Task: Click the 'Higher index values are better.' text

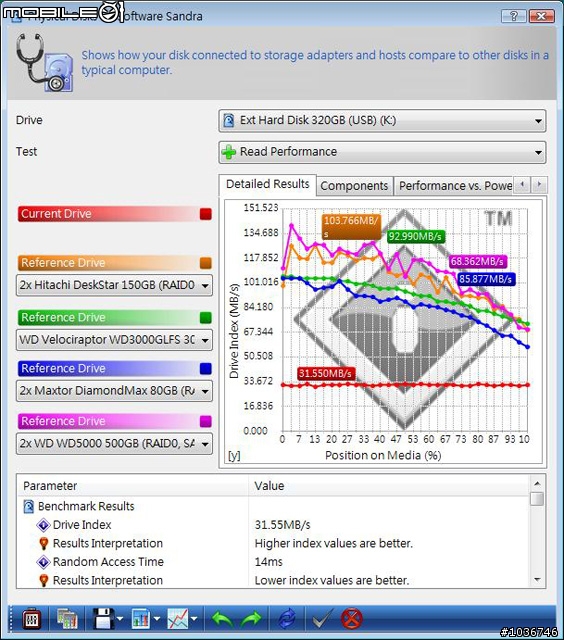Action: (x=333, y=544)
